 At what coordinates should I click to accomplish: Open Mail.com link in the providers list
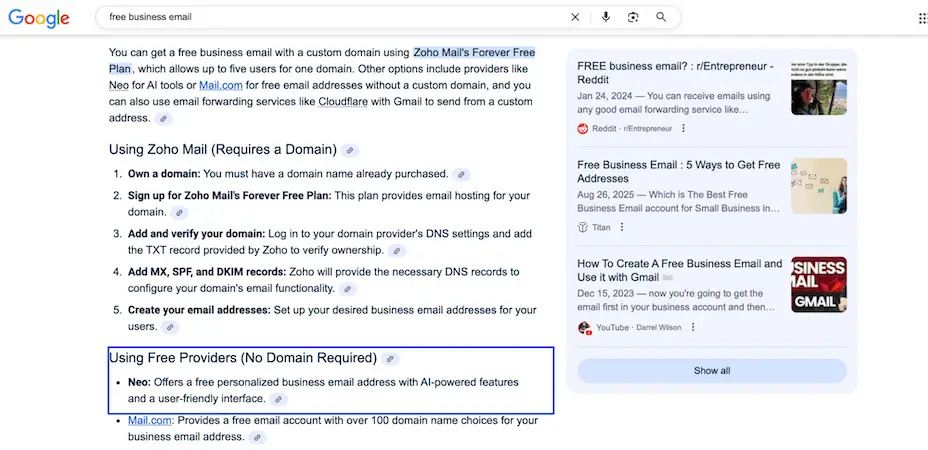point(150,420)
